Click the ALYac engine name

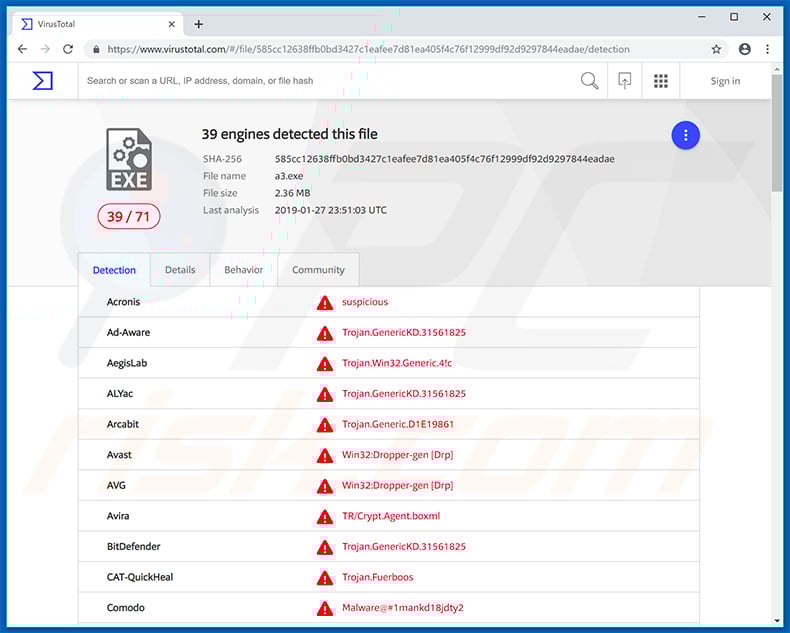tap(119, 394)
